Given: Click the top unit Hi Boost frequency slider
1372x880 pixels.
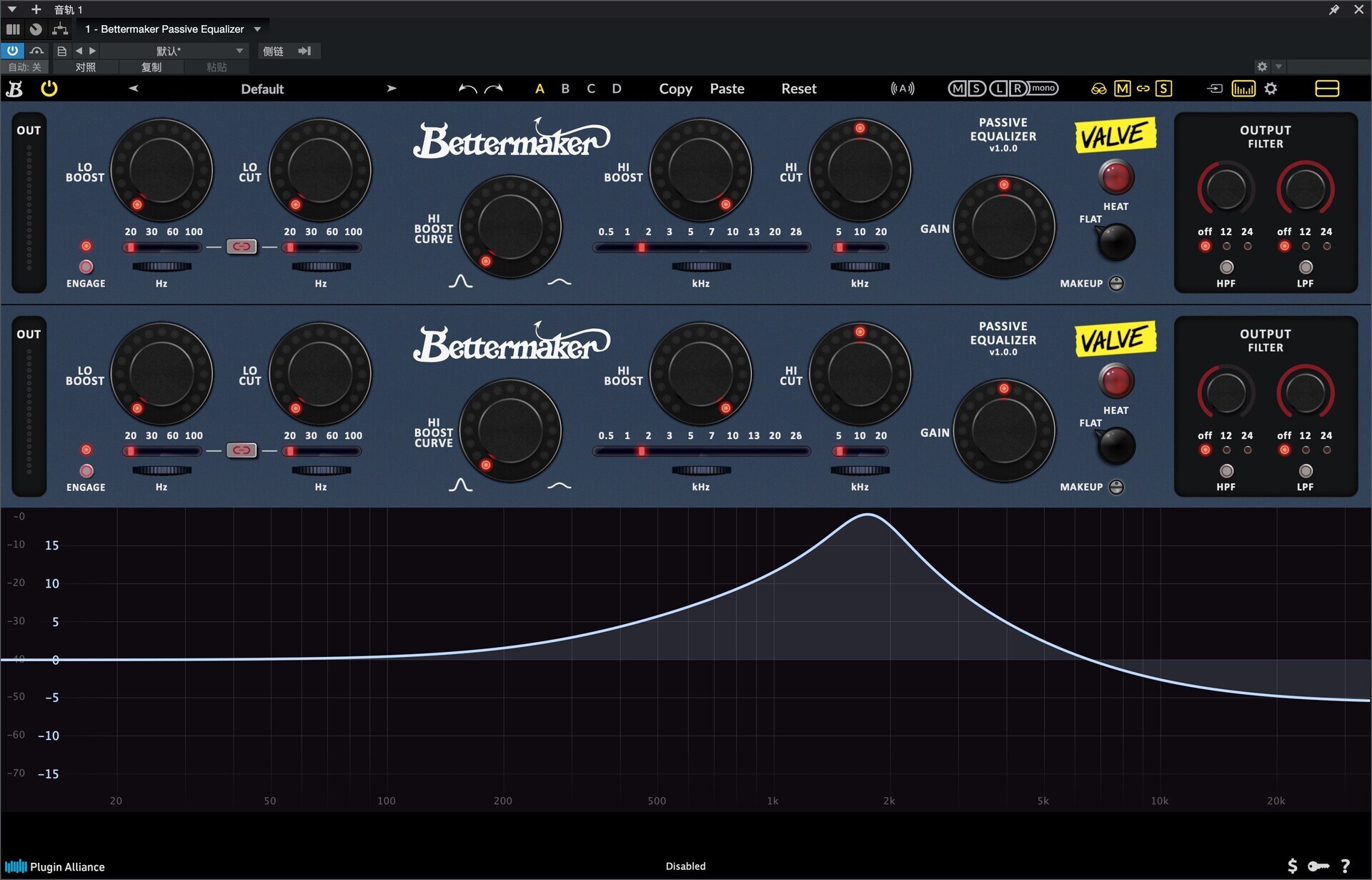Looking at the screenshot, I should pos(701,247).
